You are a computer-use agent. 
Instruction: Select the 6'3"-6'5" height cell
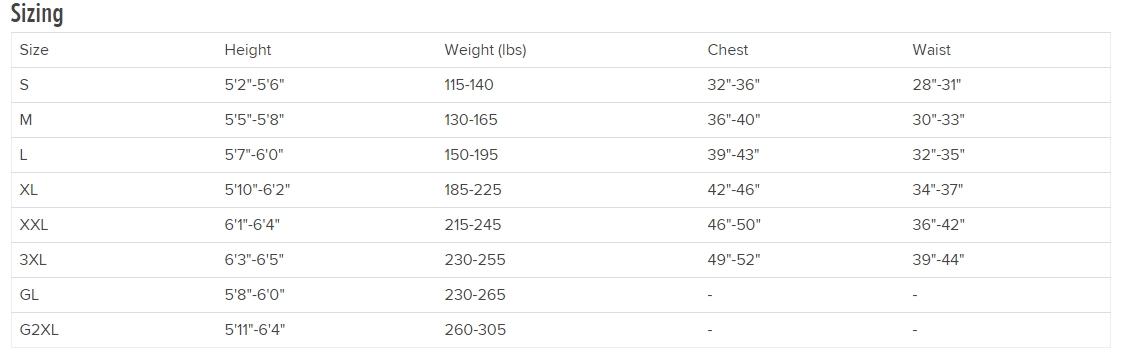click(x=254, y=260)
